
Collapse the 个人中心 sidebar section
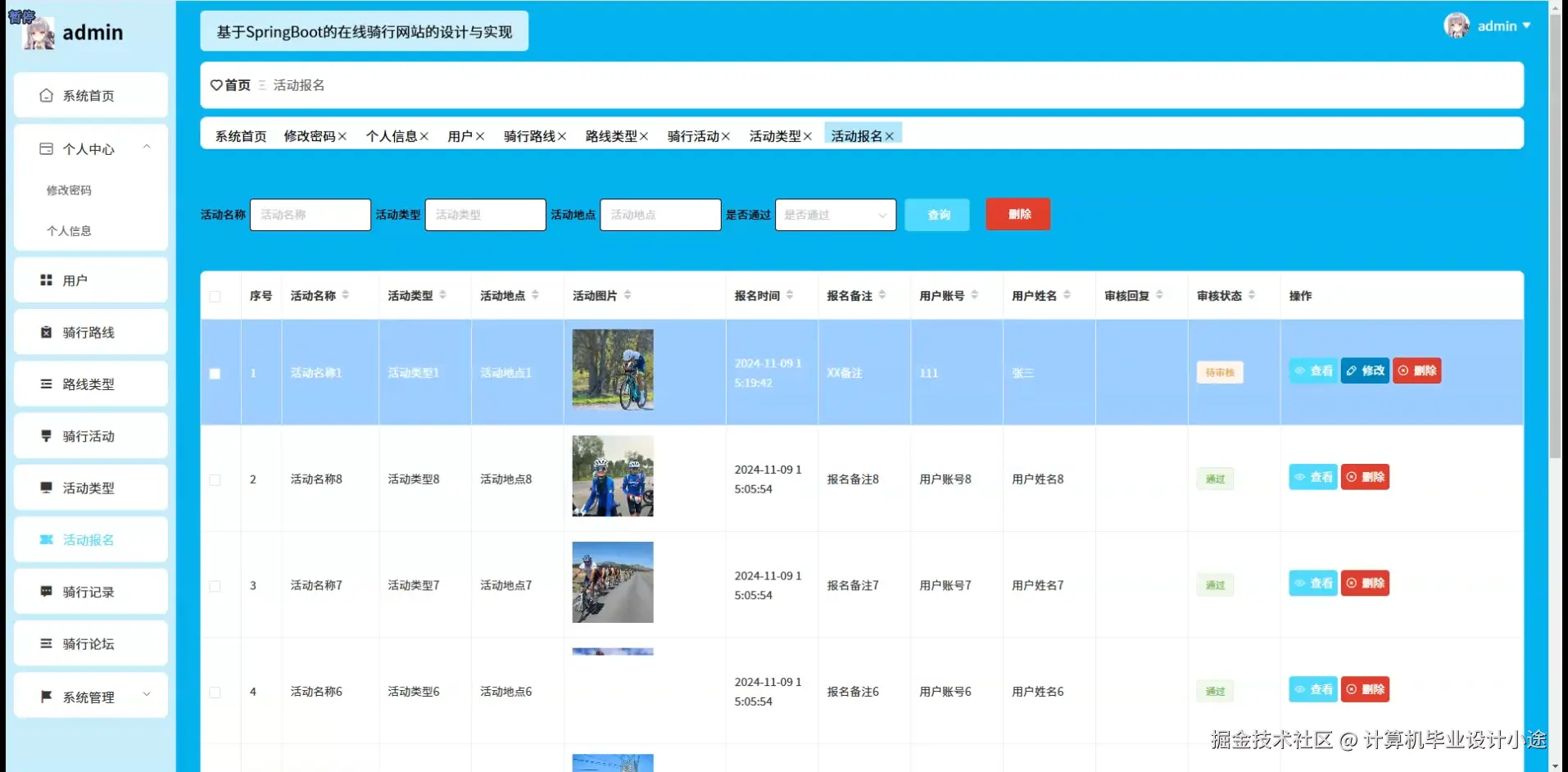coord(147,147)
